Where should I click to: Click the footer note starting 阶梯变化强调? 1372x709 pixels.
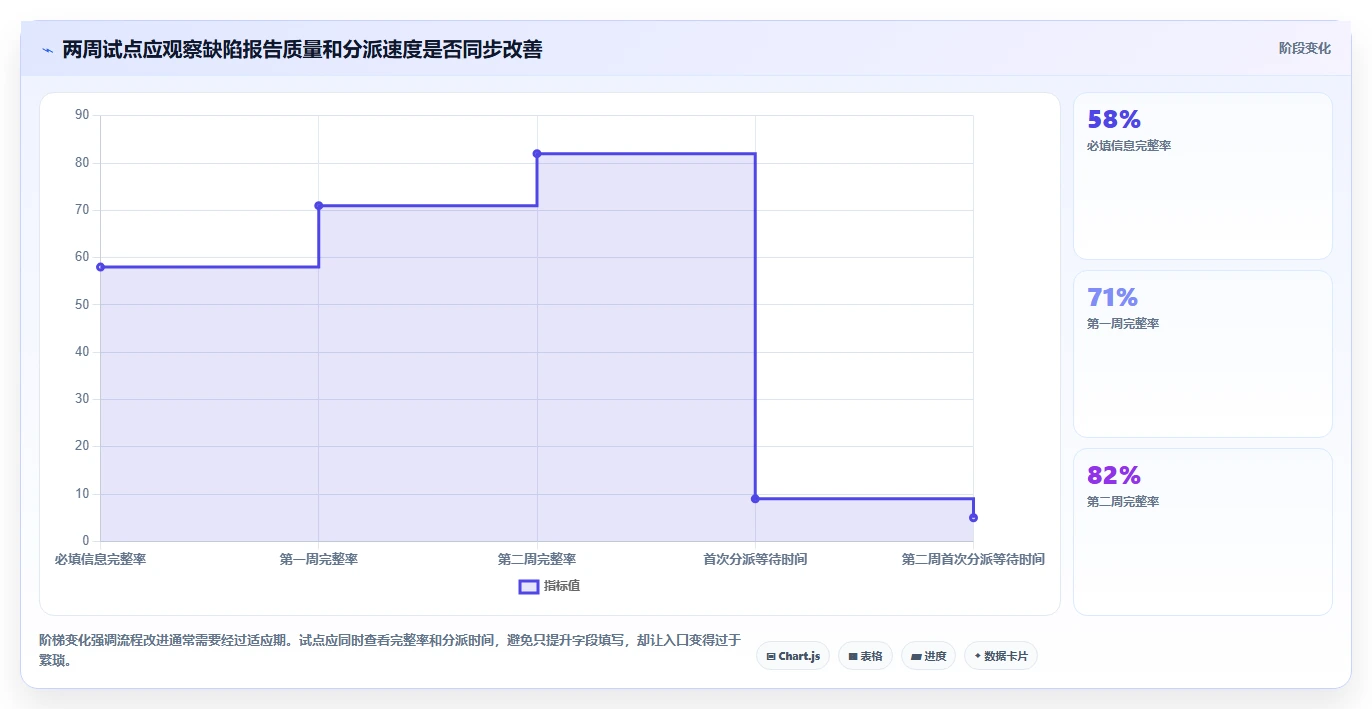pyautogui.click(x=390, y=650)
